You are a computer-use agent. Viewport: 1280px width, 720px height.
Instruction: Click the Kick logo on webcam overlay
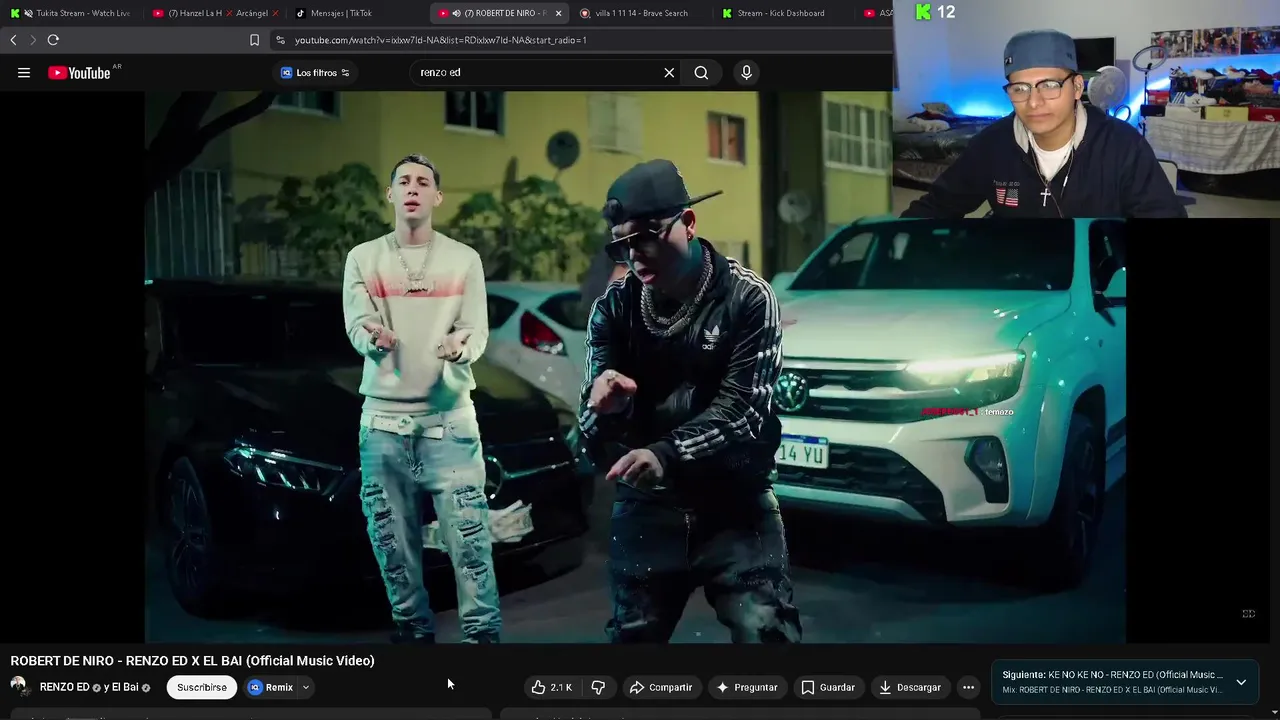click(923, 12)
